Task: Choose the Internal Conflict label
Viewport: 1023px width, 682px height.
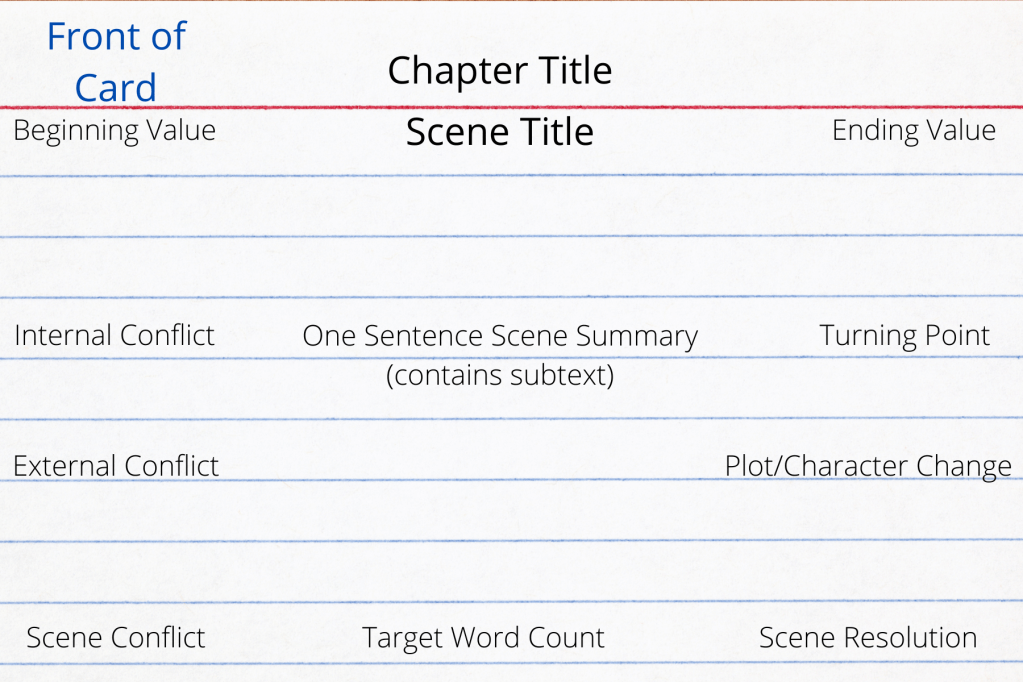Action: (114, 335)
